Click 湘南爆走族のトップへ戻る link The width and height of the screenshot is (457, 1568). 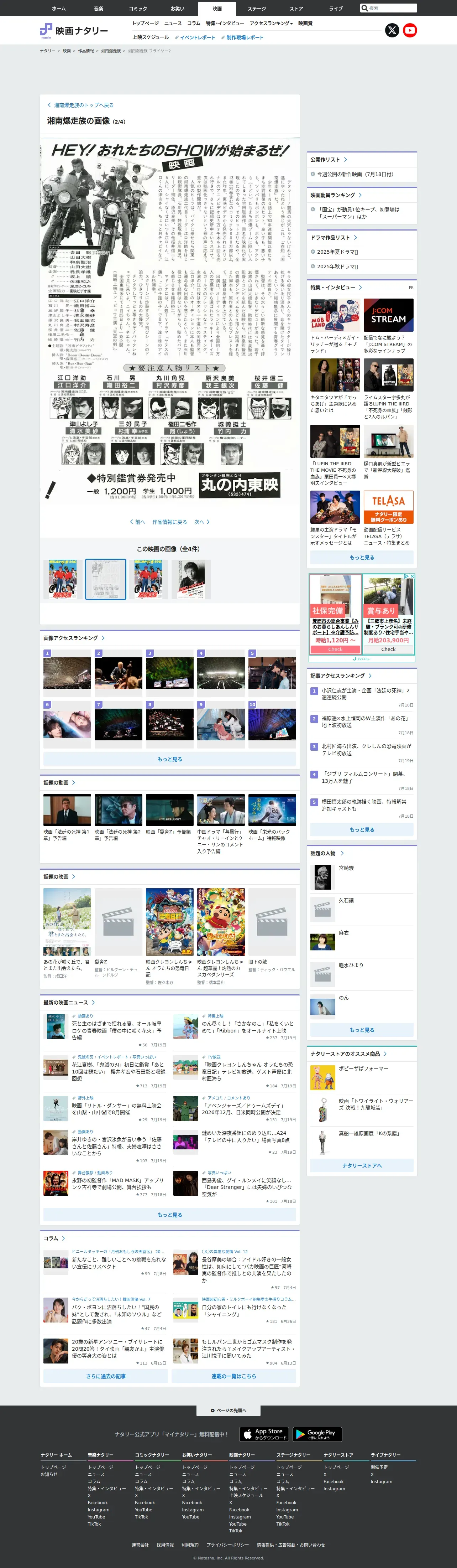point(80,105)
